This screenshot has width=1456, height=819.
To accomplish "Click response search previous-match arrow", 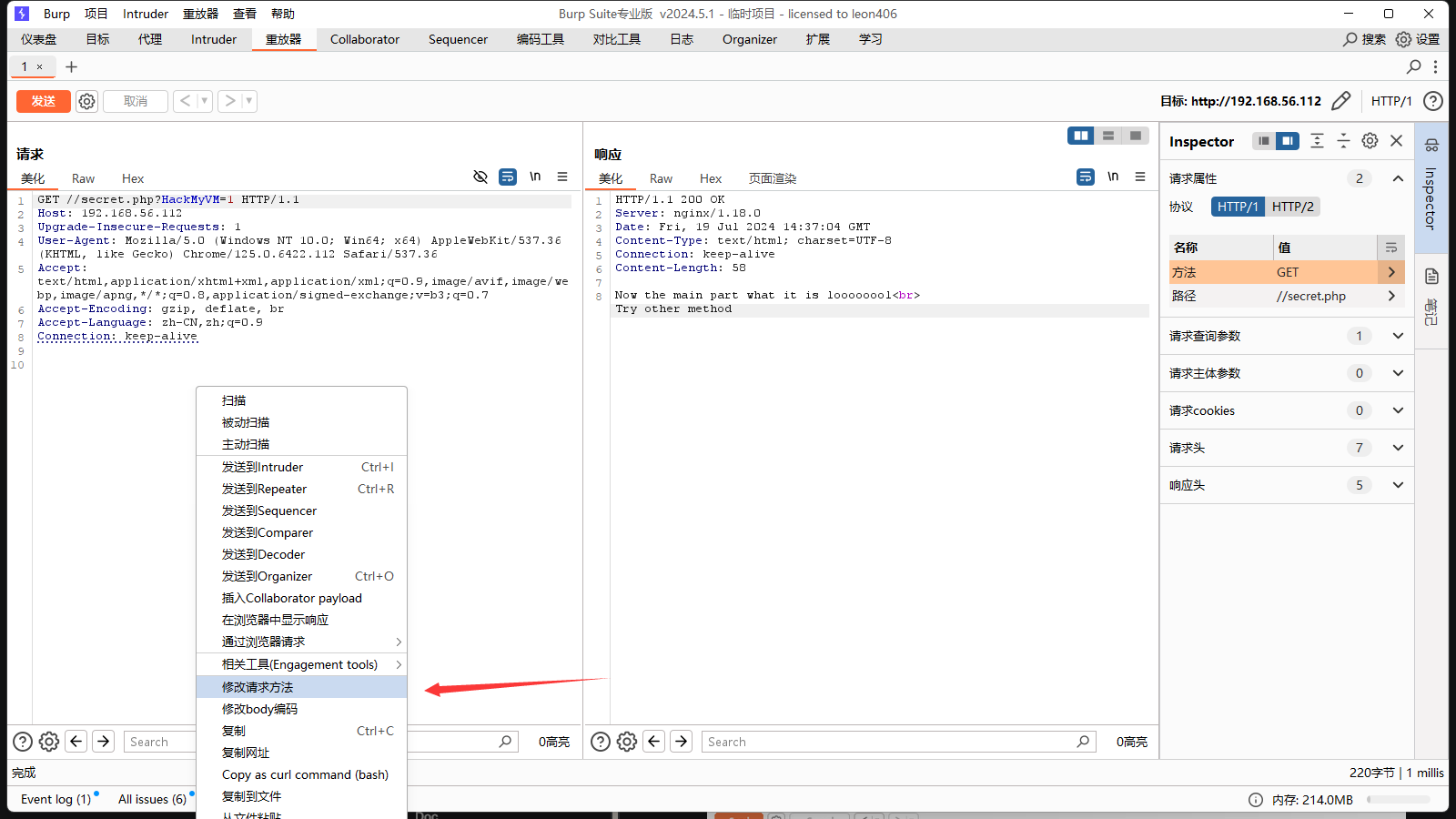I will pos(654,742).
